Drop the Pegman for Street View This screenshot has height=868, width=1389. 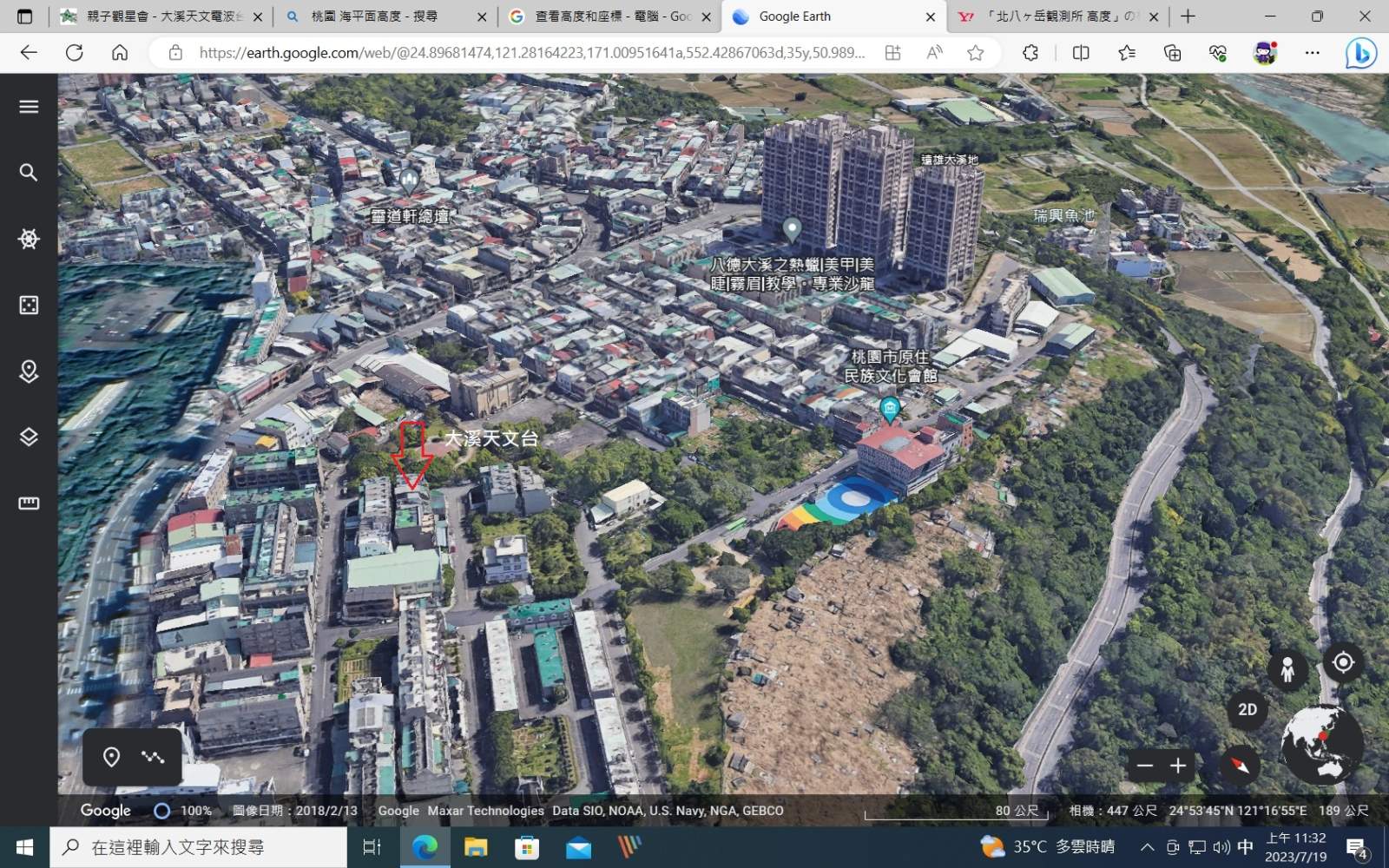[x=1287, y=669]
